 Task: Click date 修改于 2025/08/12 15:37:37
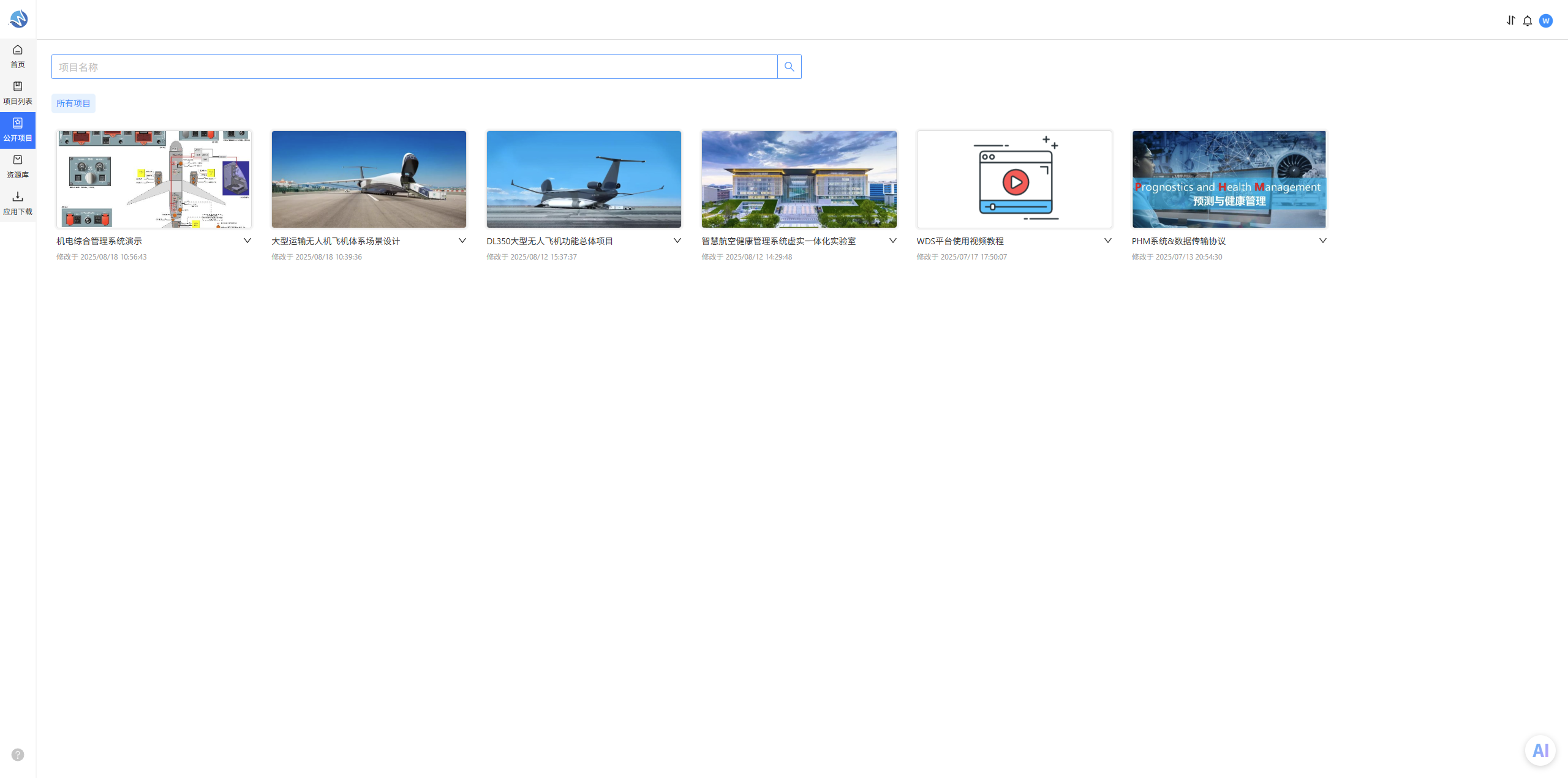click(532, 257)
